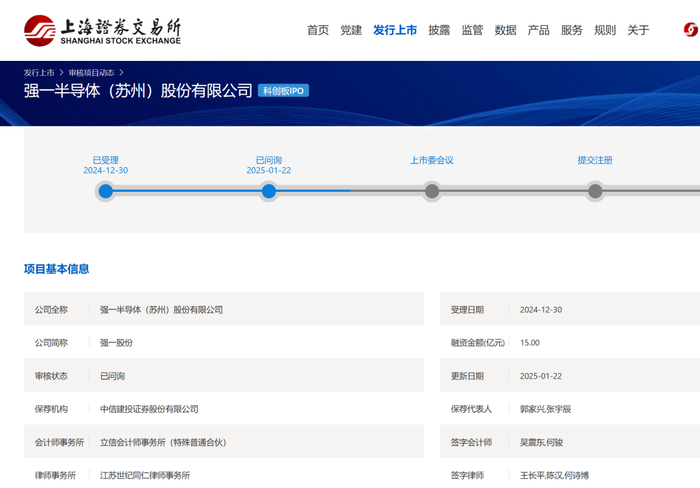Click the 审核项目动态 breadcrumb link
Viewport: 700px width, 488px height.
[x=91, y=73]
